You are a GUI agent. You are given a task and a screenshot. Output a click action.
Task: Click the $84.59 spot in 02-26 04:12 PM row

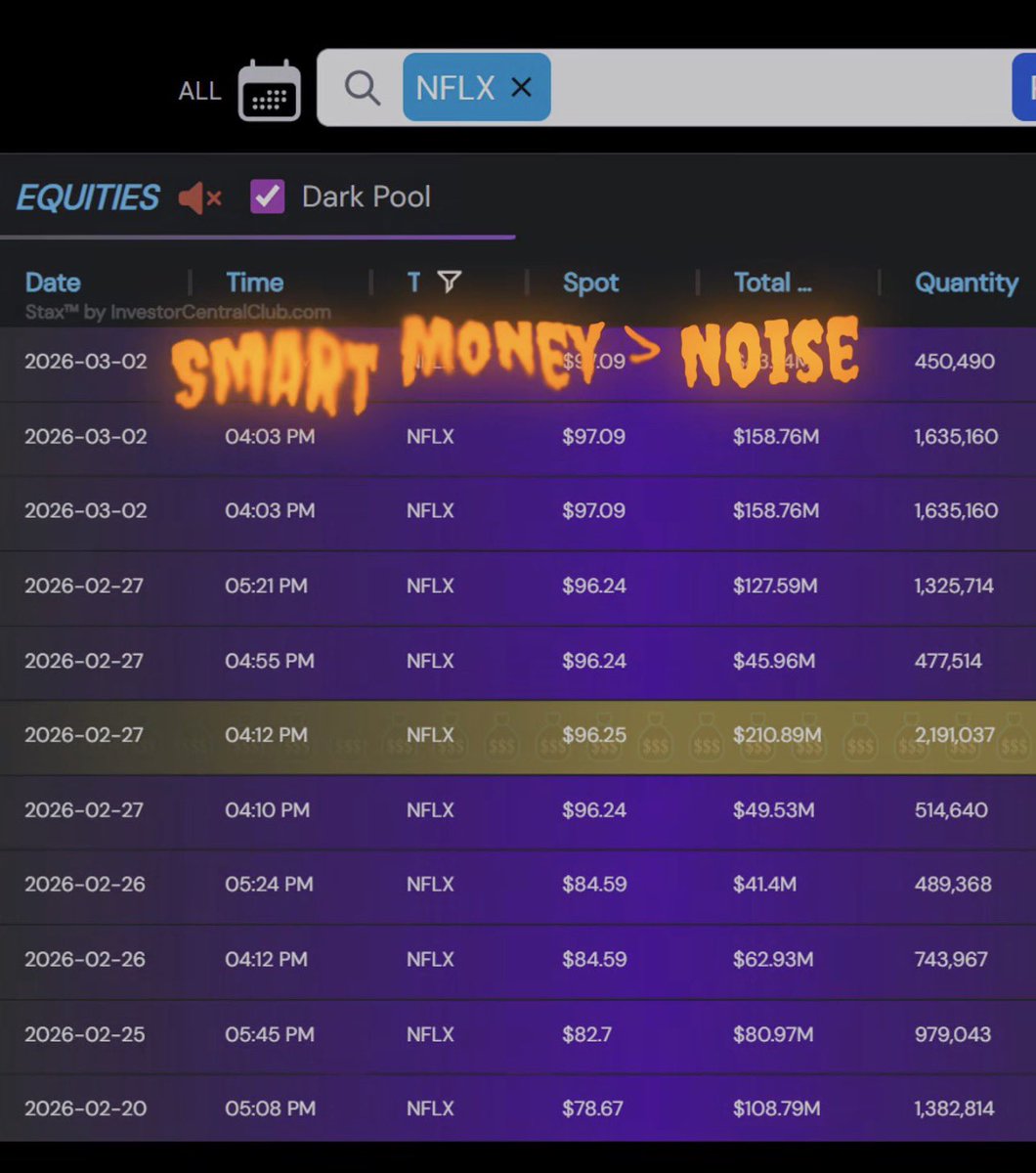[594, 959]
